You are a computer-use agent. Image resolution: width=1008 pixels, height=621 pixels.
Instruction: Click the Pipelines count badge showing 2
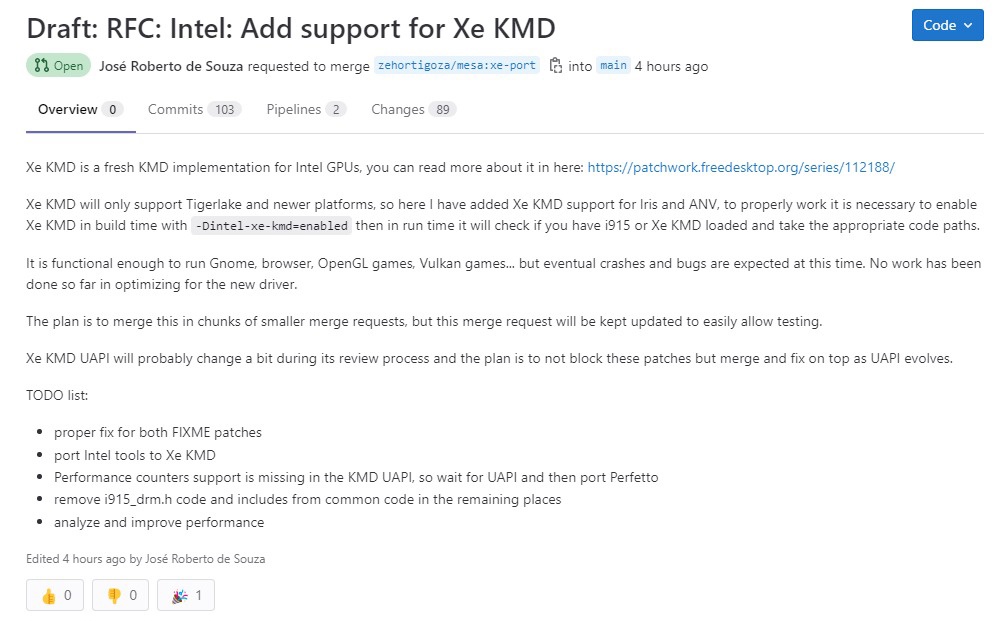pos(337,109)
